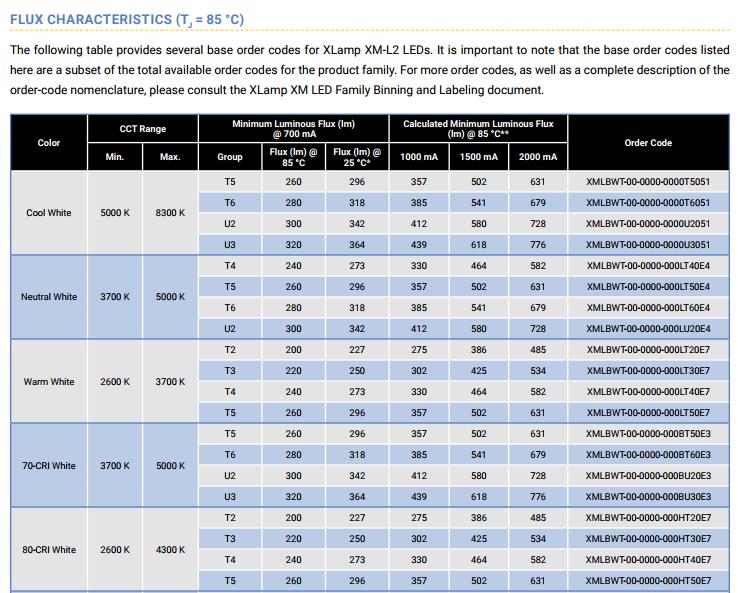This screenshot has height=593, width=738.
Task: Click the Calculated Minimum Luminous Flux header
Action: [478, 129]
